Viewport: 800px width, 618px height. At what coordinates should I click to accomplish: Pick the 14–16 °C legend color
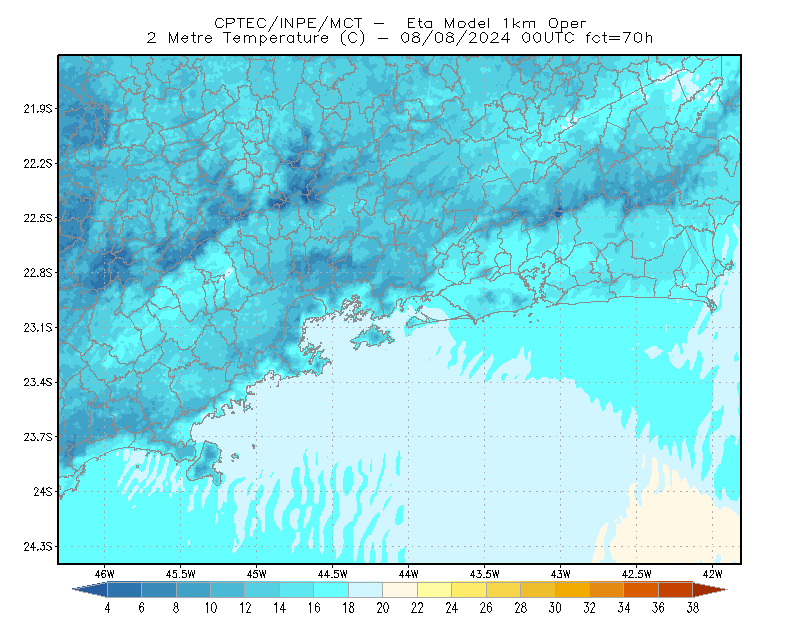(297, 590)
